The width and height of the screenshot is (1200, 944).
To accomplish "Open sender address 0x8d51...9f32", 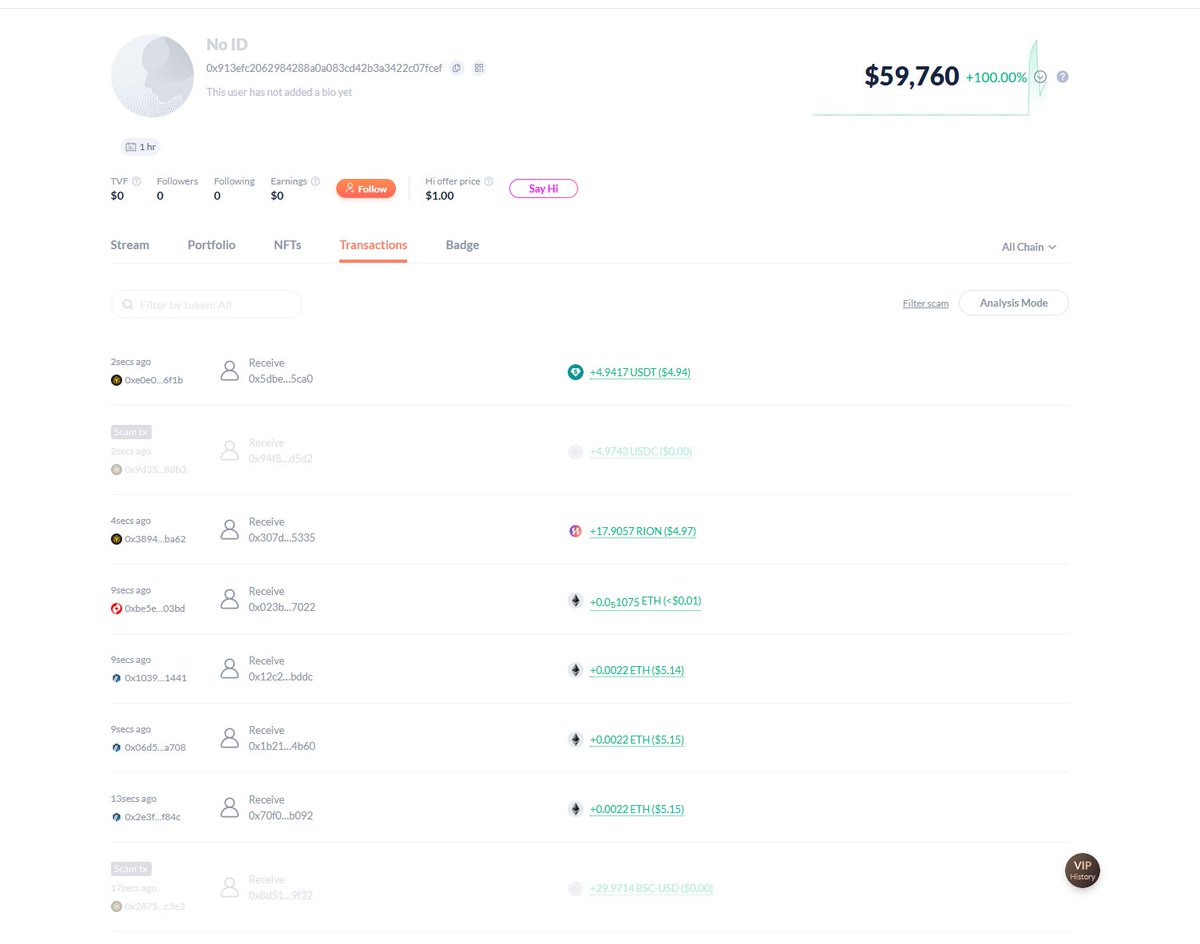I will [281, 896].
